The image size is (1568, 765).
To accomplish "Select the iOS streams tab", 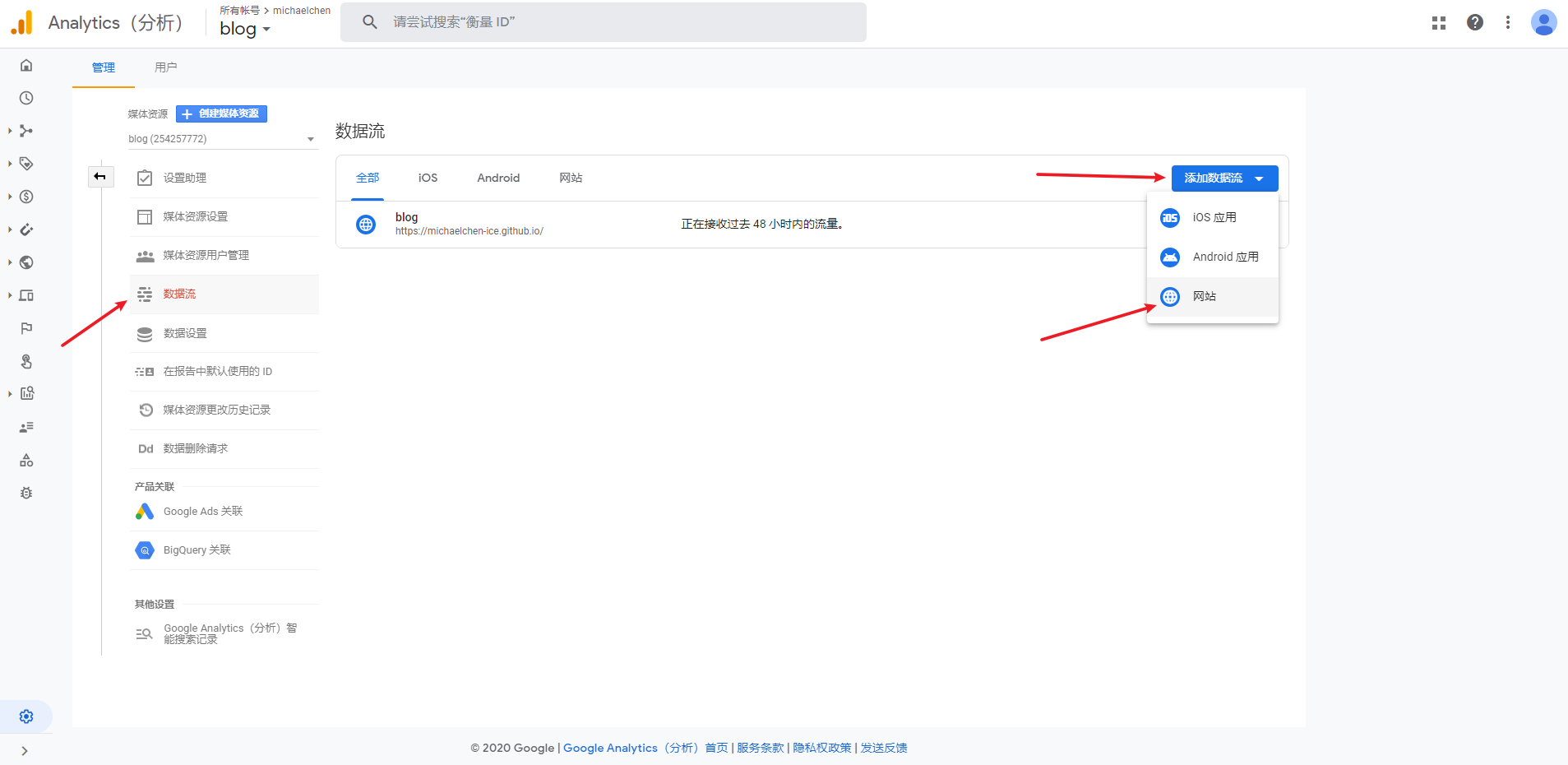I will [x=428, y=178].
